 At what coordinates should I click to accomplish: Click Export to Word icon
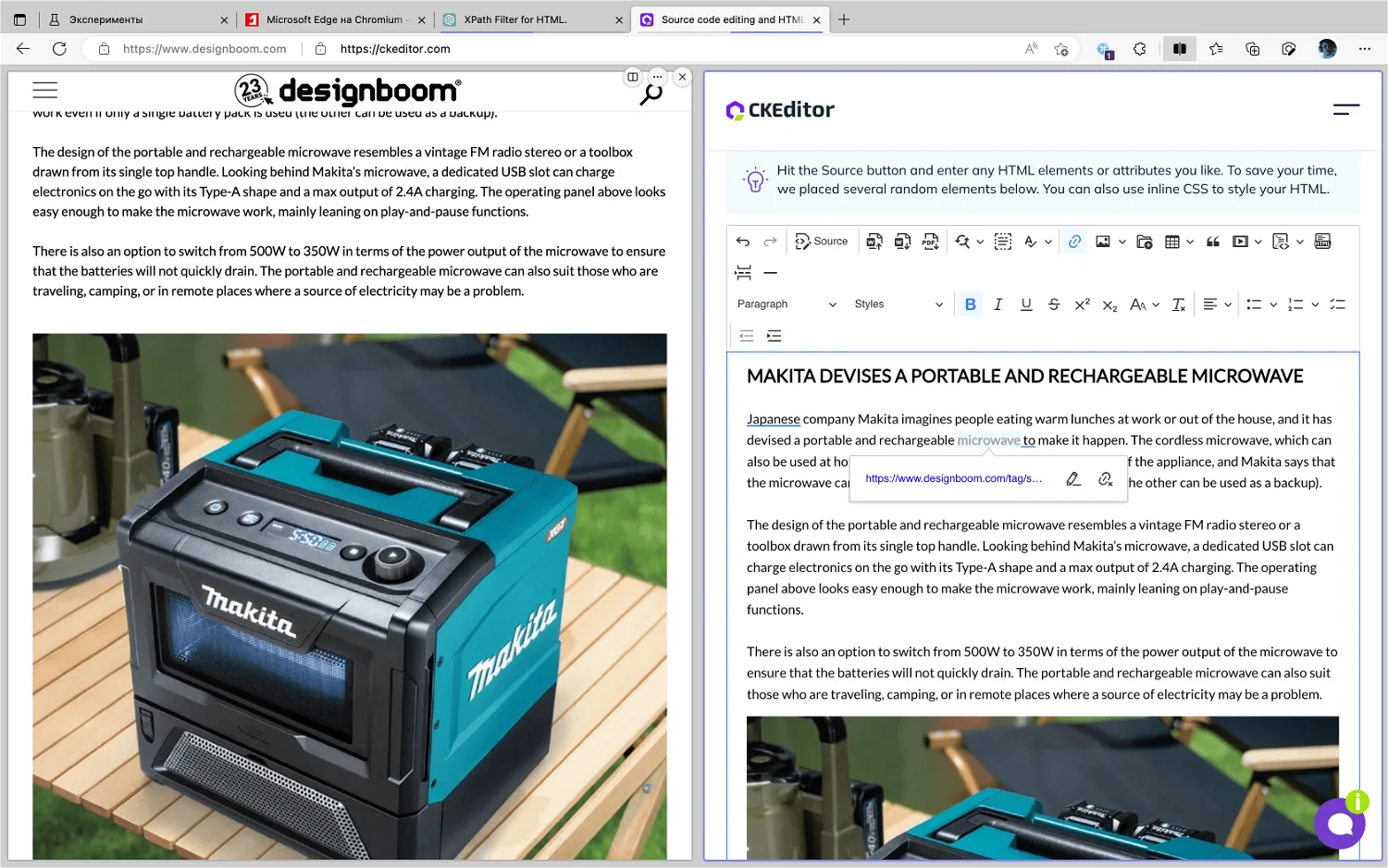coord(902,242)
